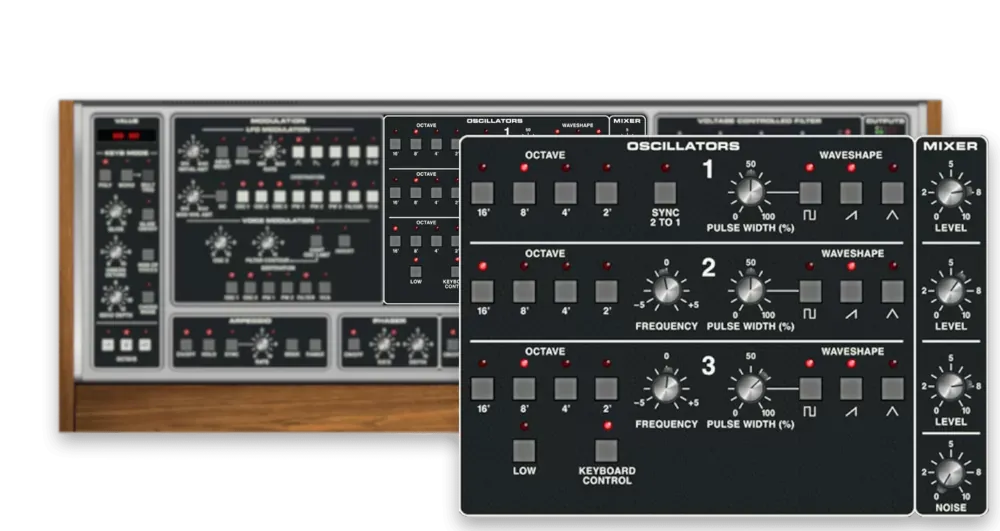Toggle Arpeggio Hold in background synth panel
This screenshot has width=1000, height=531.
[x=209, y=346]
